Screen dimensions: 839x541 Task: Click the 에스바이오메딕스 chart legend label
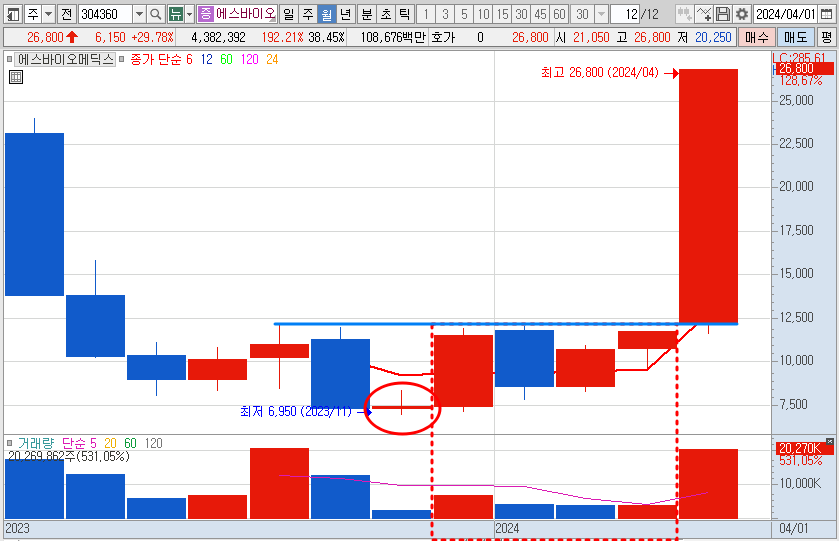coord(66,59)
